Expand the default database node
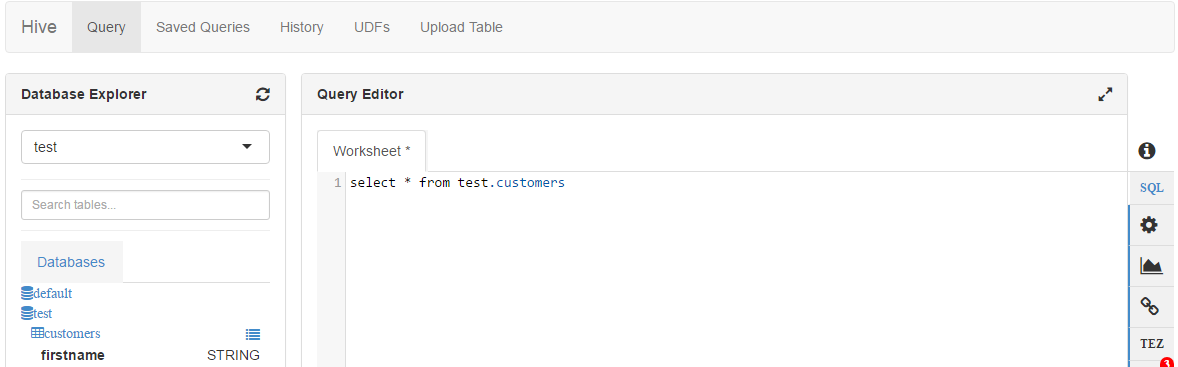 [x=47, y=293]
